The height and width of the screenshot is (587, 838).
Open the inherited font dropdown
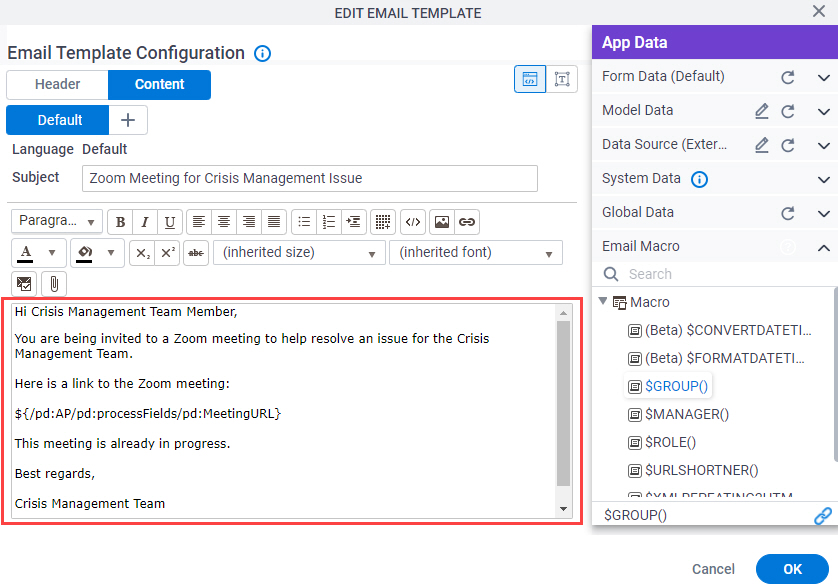[x=476, y=253]
